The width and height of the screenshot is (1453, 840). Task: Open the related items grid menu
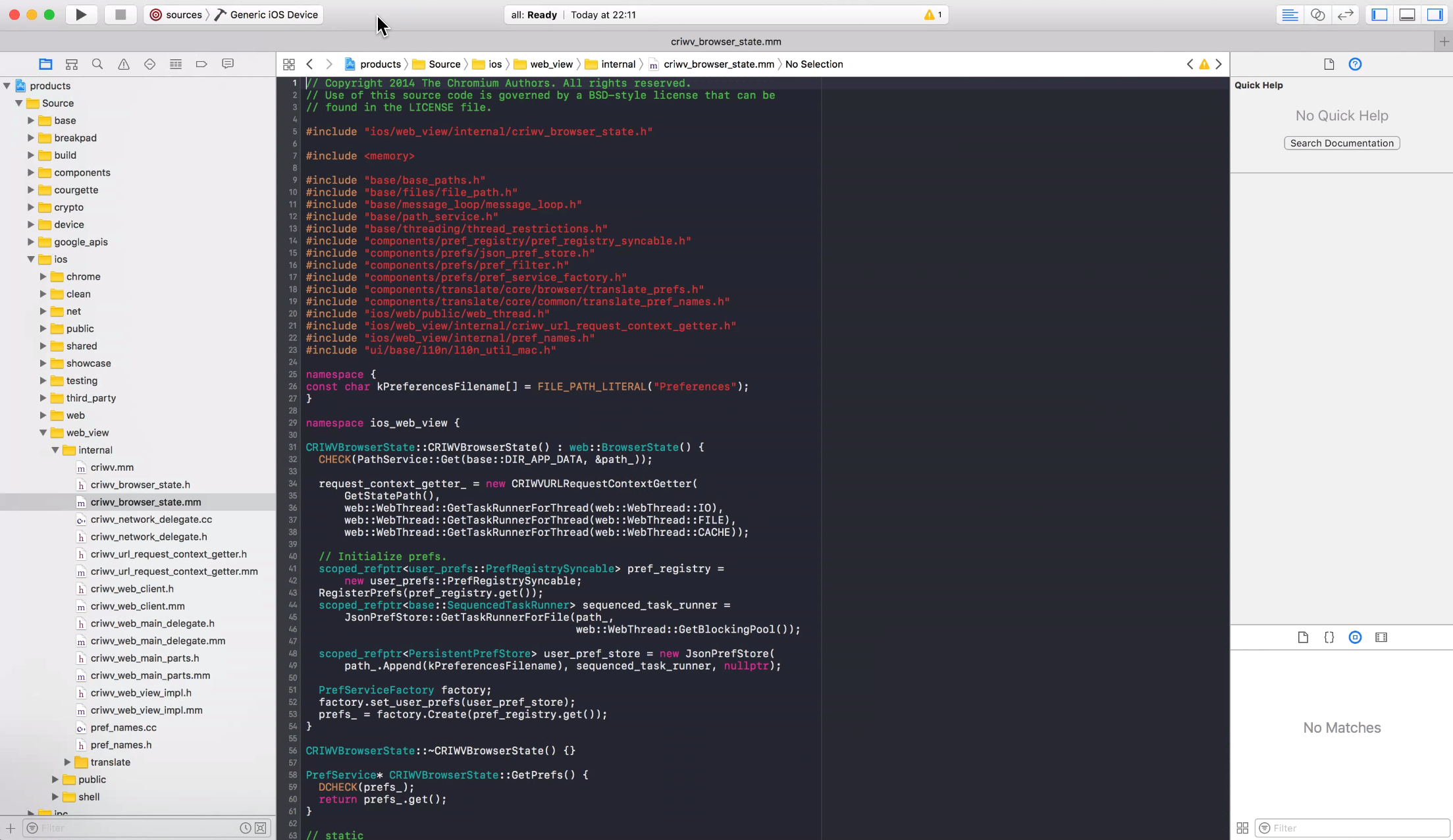(x=288, y=64)
